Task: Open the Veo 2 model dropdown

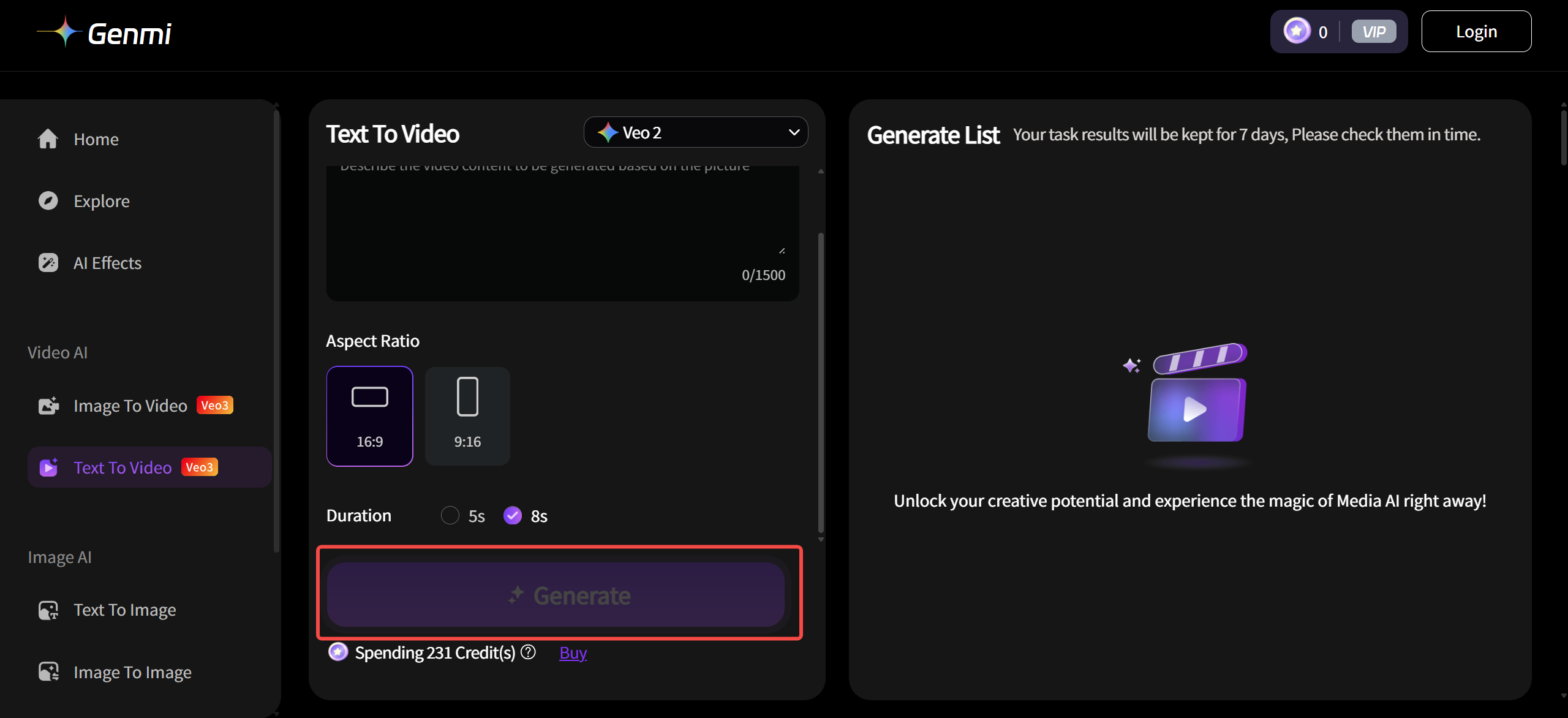Action: coord(695,132)
